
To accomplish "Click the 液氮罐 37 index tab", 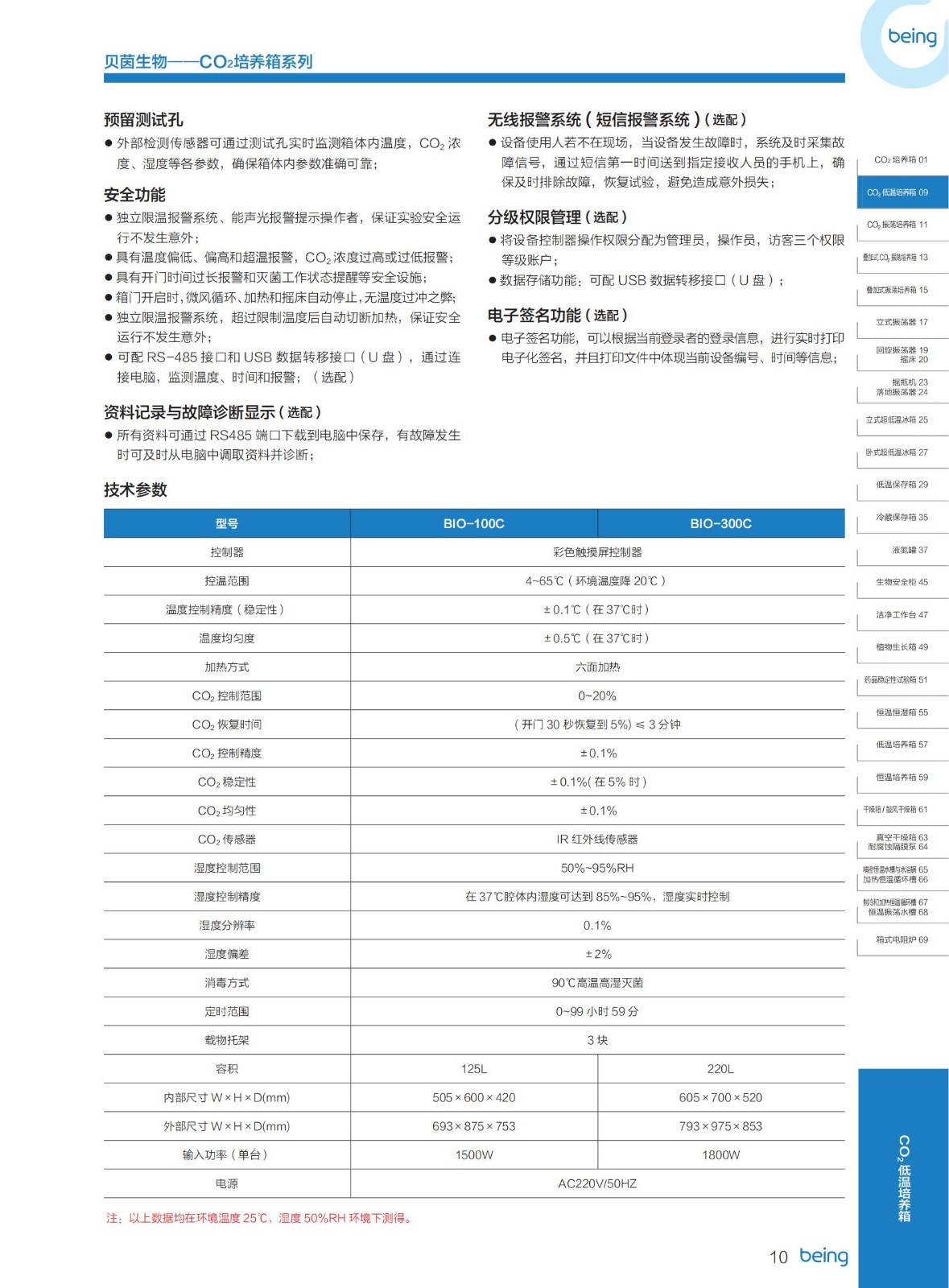I will click(x=901, y=550).
